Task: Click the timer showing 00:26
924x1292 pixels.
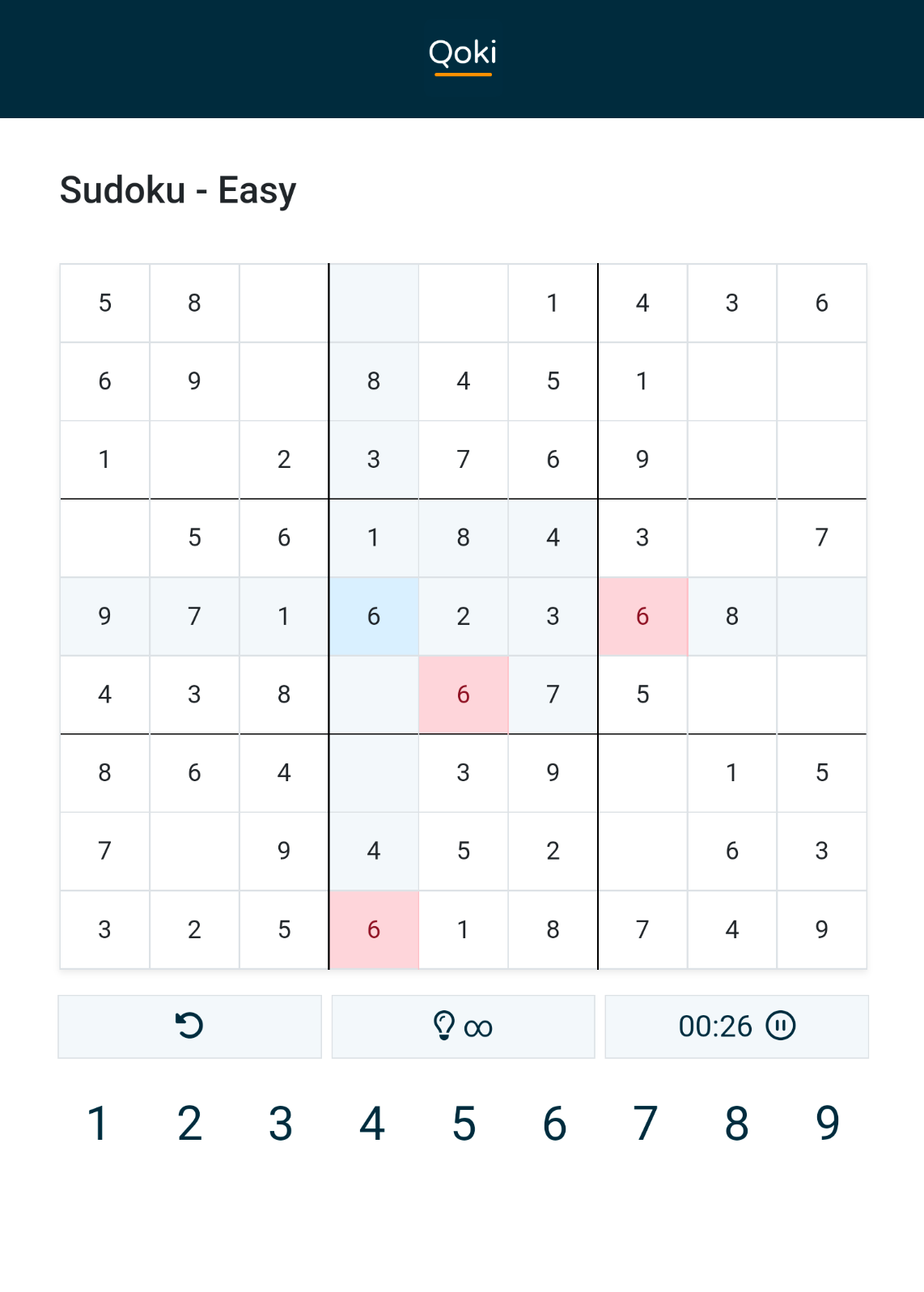Action: click(x=714, y=1026)
